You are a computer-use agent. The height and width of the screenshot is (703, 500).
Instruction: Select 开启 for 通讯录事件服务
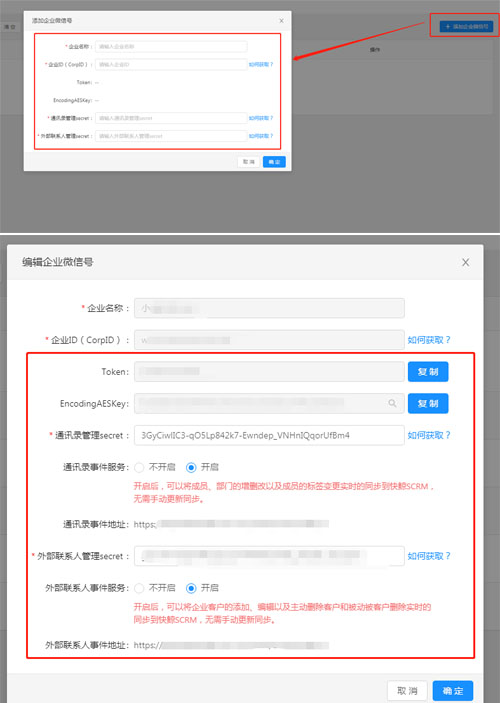coord(191,467)
